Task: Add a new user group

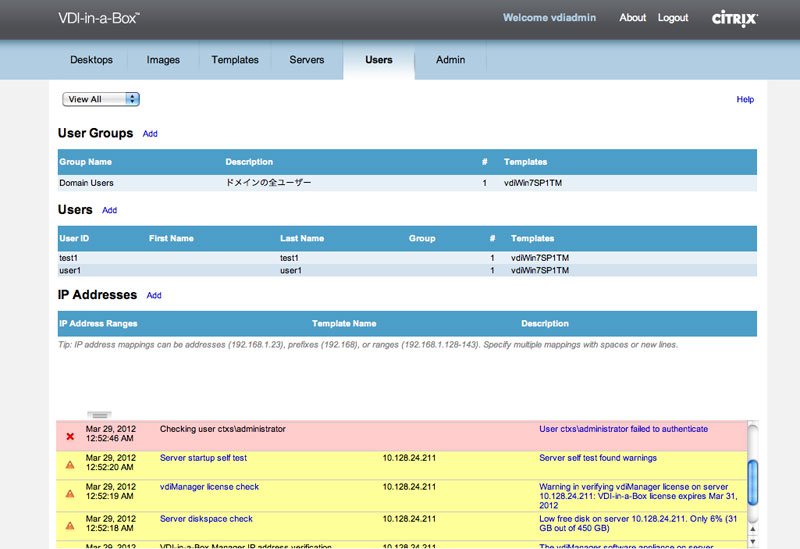Action: click(150, 134)
